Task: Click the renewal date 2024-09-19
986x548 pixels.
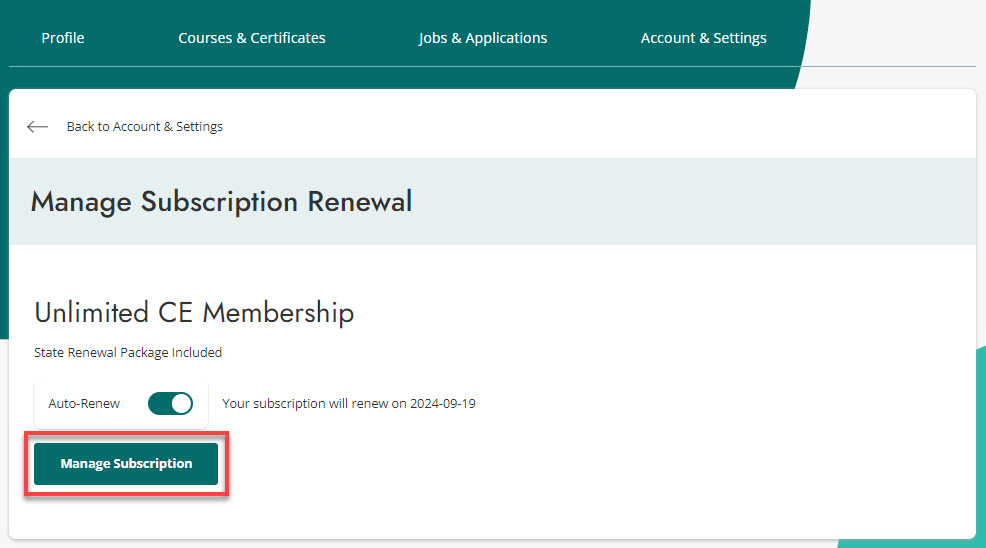Action: [x=442, y=404]
